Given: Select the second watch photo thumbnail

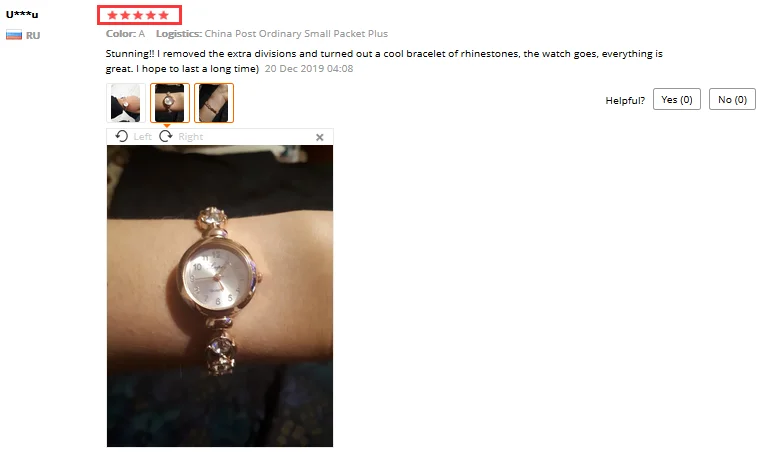Looking at the screenshot, I should pos(170,103).
